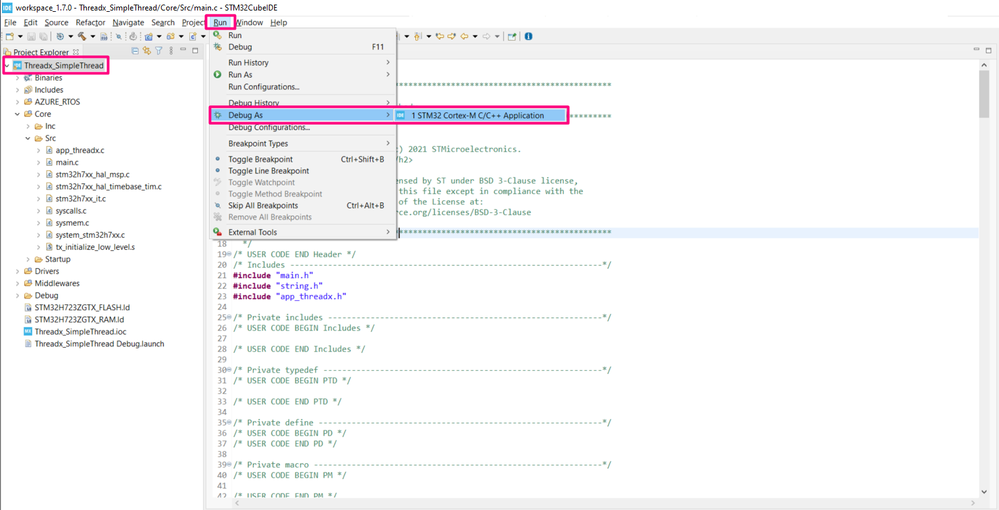Expand the Drivers folder
The image size is (999, 510).
[x=17, y=271]
